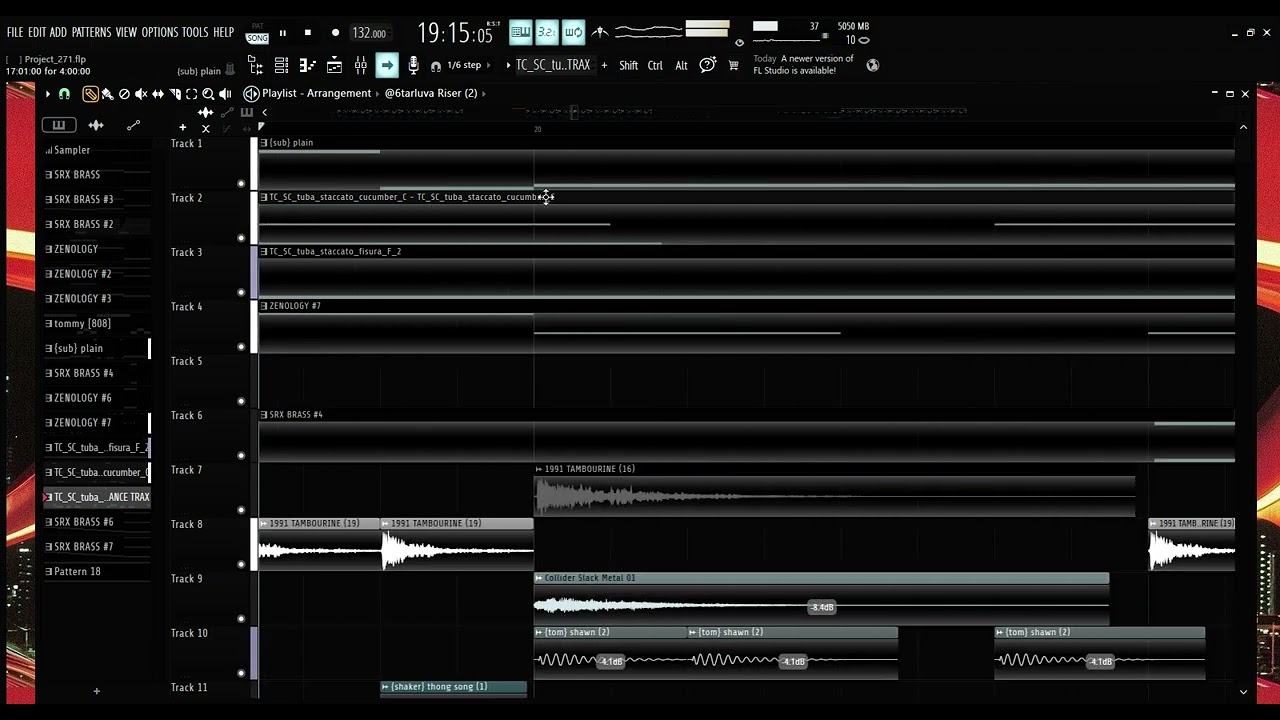Expand the @6tarluva Riser (2) arrow
Viewport: 1280px width, 720px height.
click(483, 93)
